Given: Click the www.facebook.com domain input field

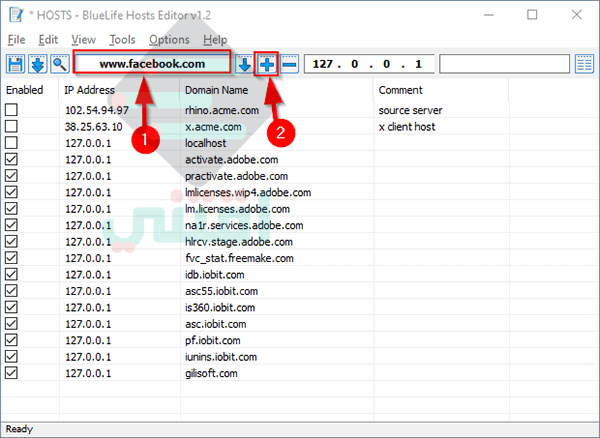Looking at the screenshot, I should coord(152,64).
